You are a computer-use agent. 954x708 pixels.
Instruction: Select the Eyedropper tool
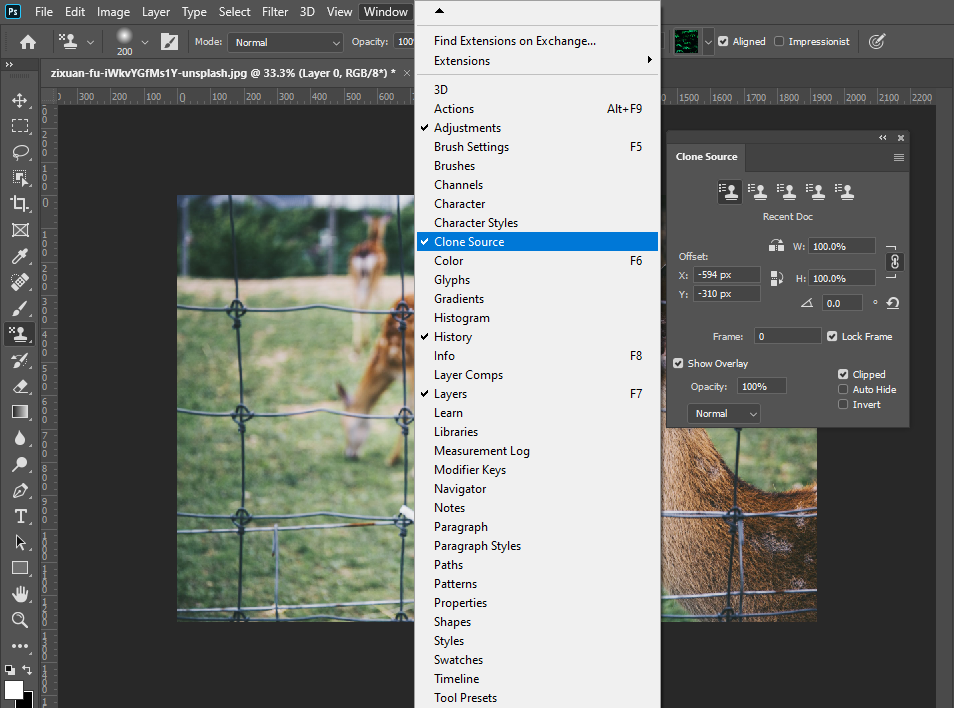click(x=20, y=256)
